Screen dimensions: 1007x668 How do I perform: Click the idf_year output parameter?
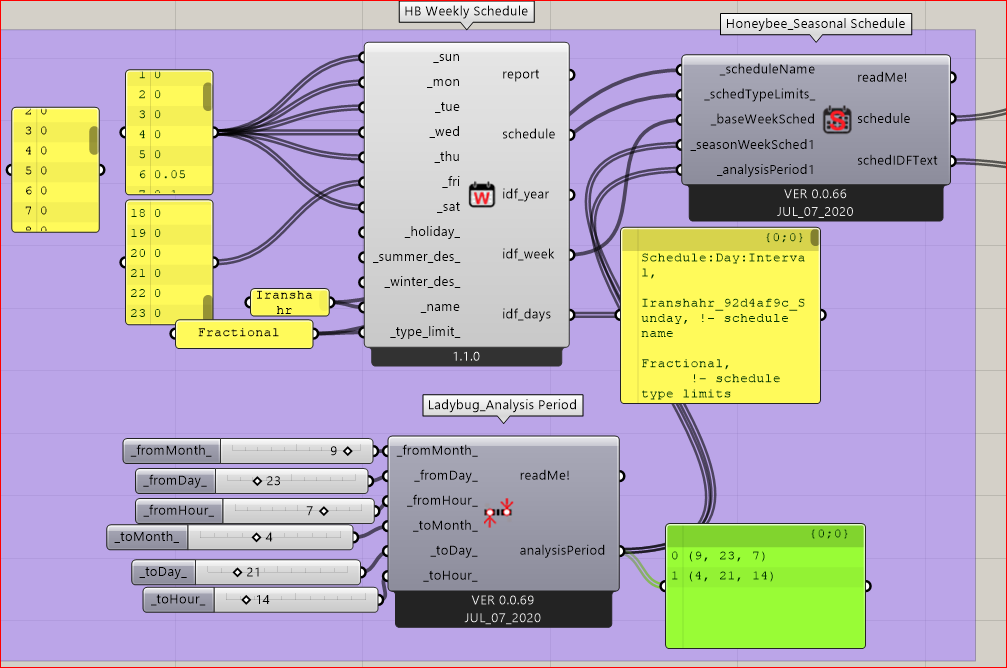tap(525, 195)
